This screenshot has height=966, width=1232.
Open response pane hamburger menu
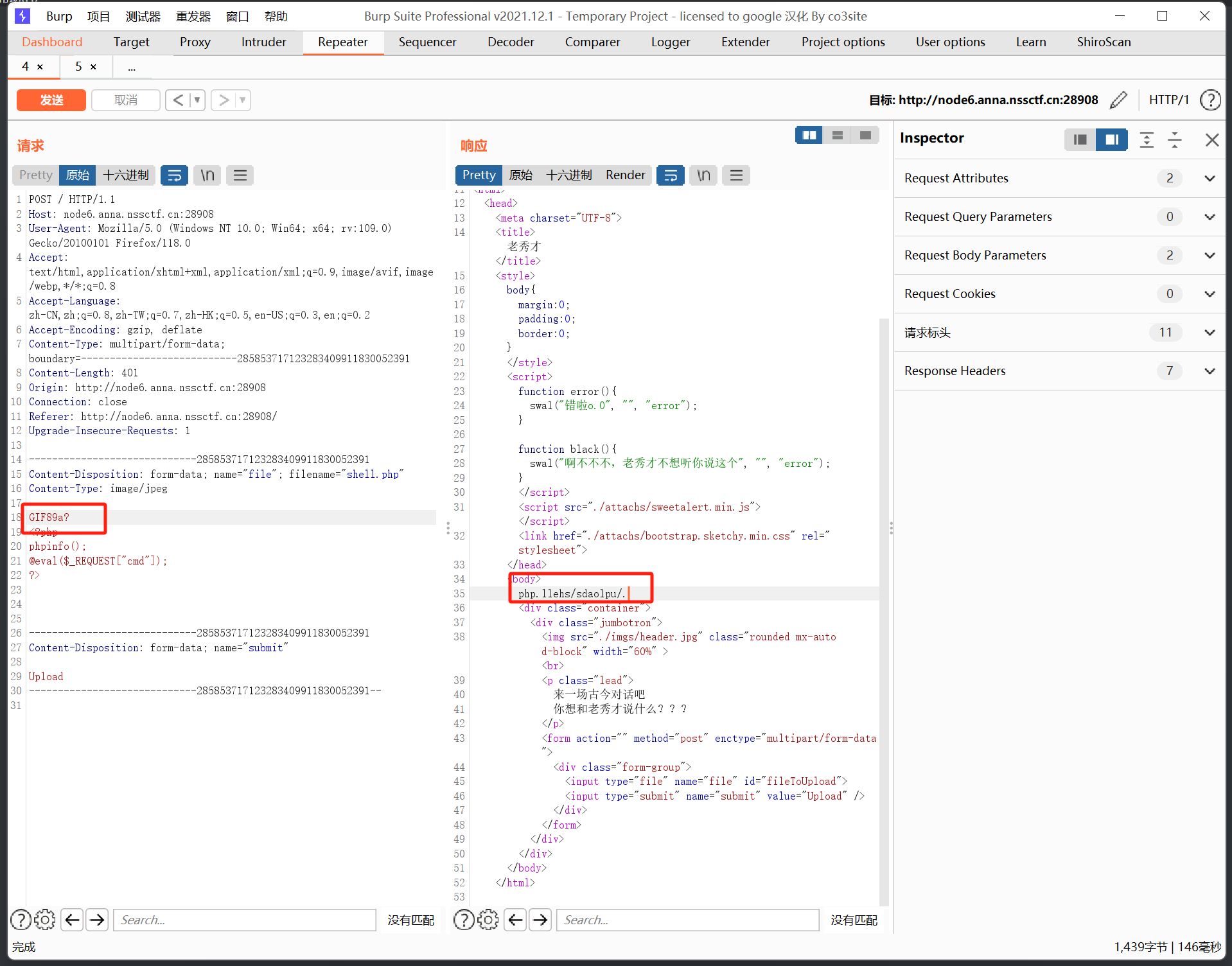click(736, 175)
